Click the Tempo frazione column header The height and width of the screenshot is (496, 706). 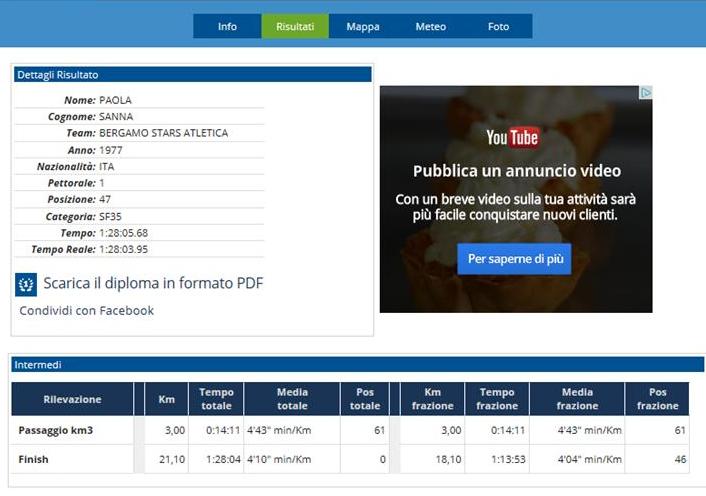tap(497, 399)
